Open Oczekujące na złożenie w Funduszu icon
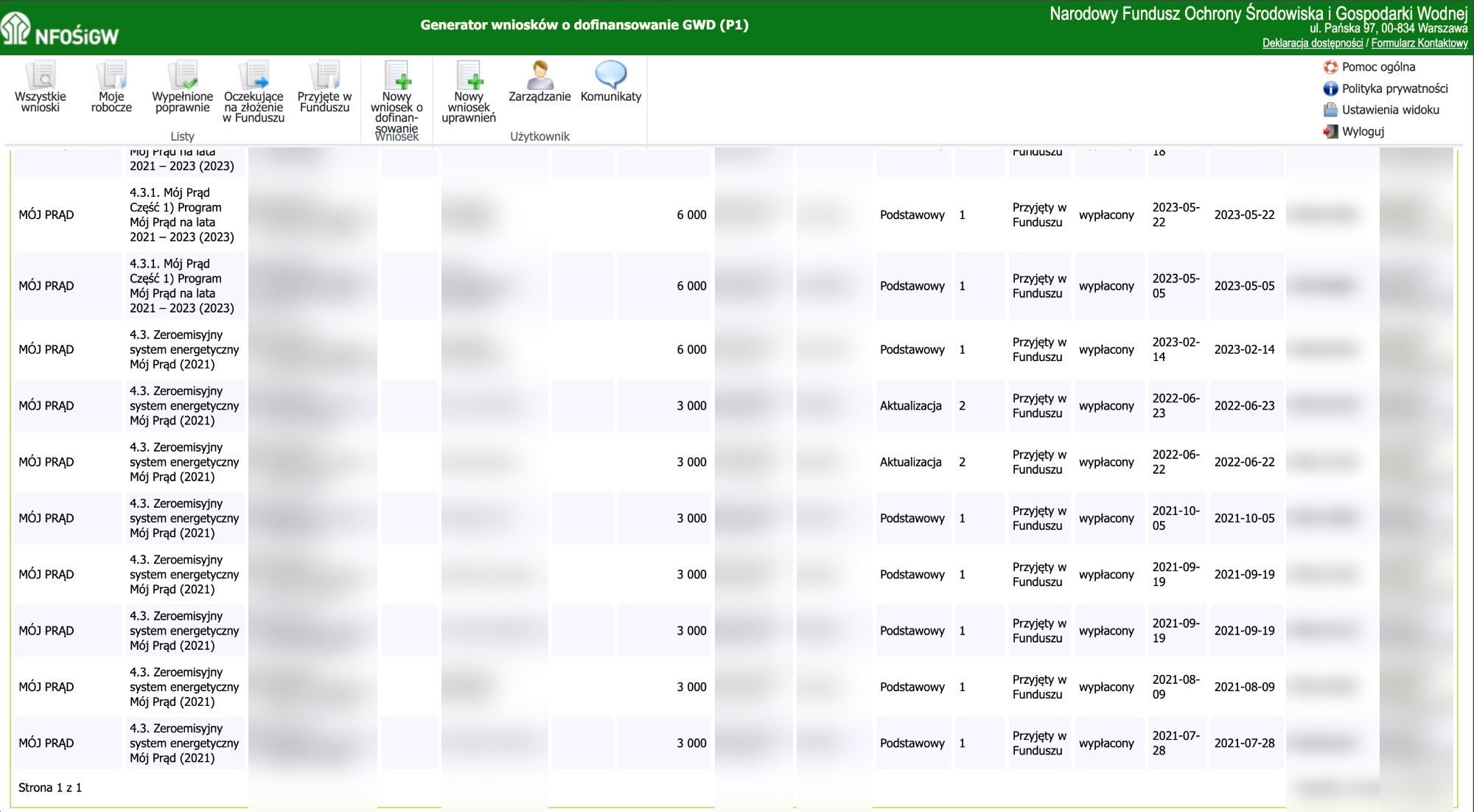The width and height of the screenshot is (1474, 812). coord(254,75)
